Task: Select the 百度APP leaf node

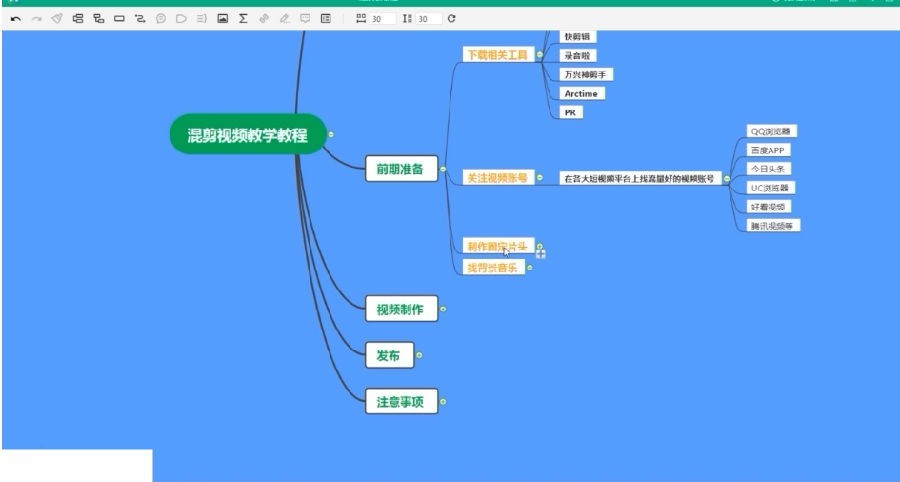Action: click(x=769, y=150)
